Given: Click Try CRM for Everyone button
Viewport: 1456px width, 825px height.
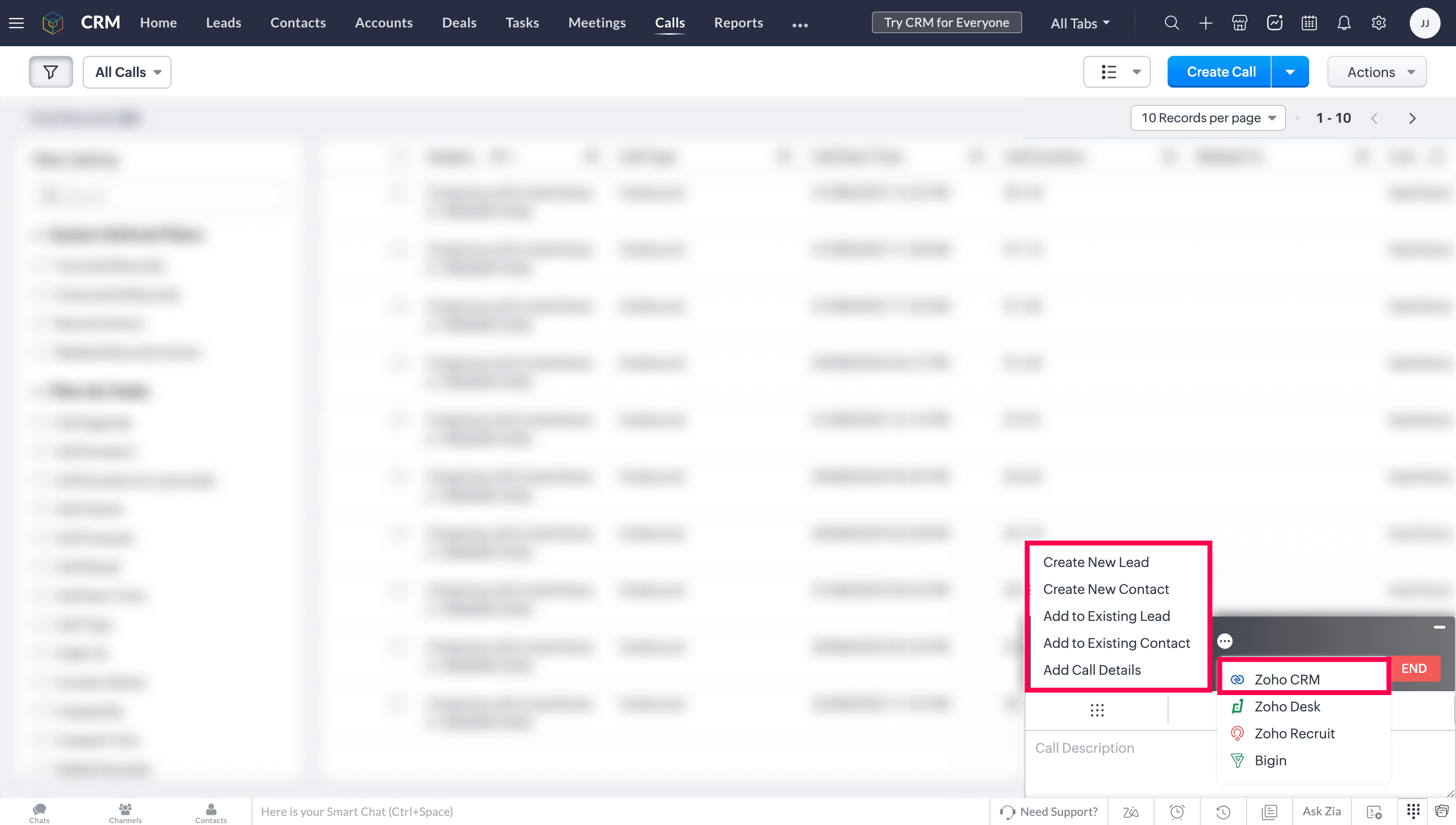Looking at the screenshot, I should click(947, 23).
